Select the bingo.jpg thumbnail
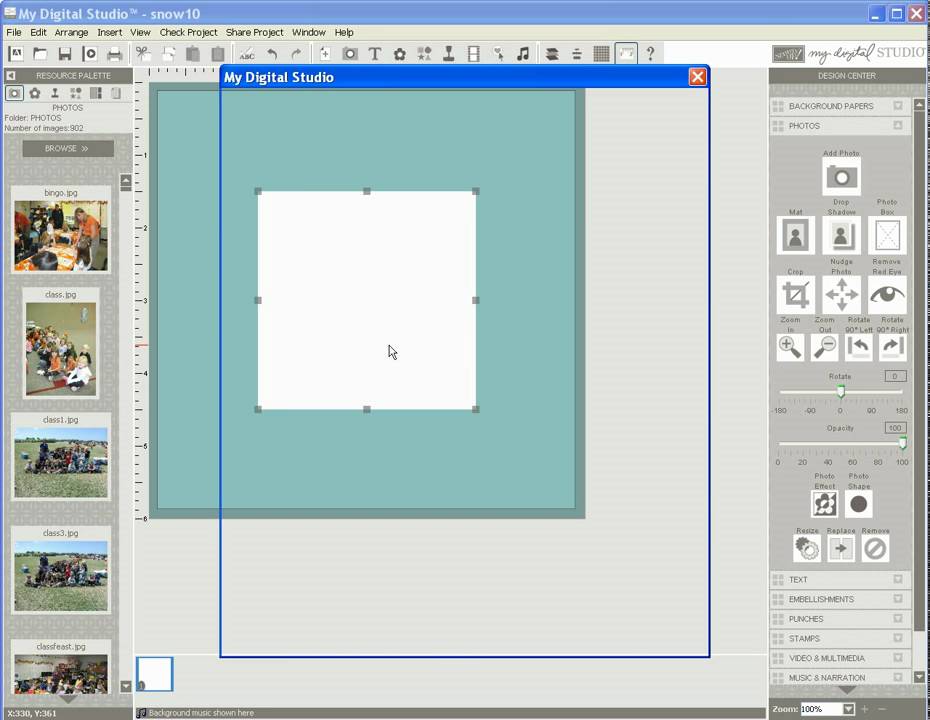This screenshot has height=720, width=930. pyautogui.click(x=60, y=235)
